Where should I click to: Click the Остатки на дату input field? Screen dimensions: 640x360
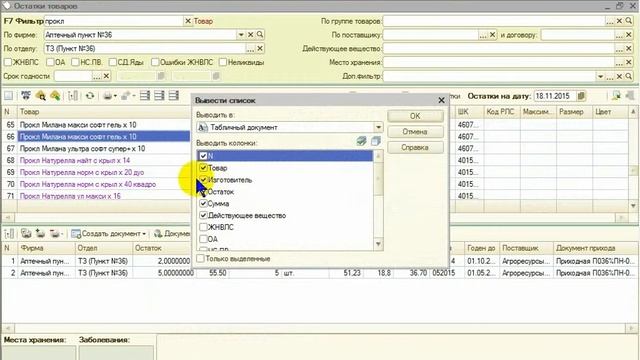point(555,96)
